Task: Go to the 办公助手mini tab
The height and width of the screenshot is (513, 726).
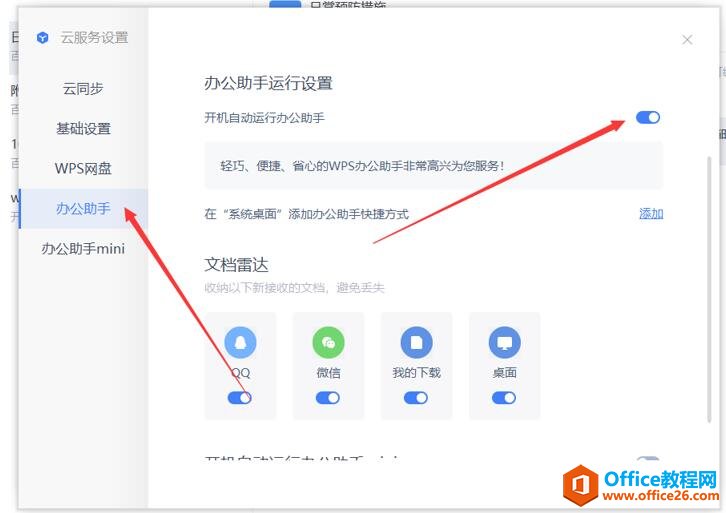Action: click(83, 249)
